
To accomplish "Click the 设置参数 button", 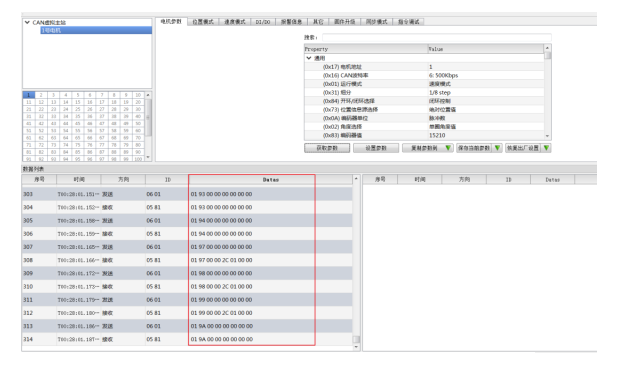I will [x=376, y=148].
